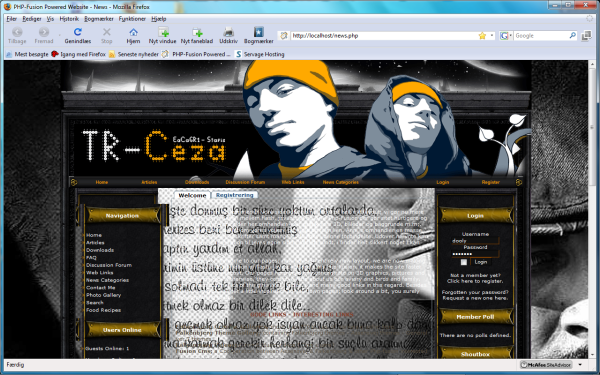600x375 pixels.
Task: Open the Google search engine dropdown
Action: [505, 36]
